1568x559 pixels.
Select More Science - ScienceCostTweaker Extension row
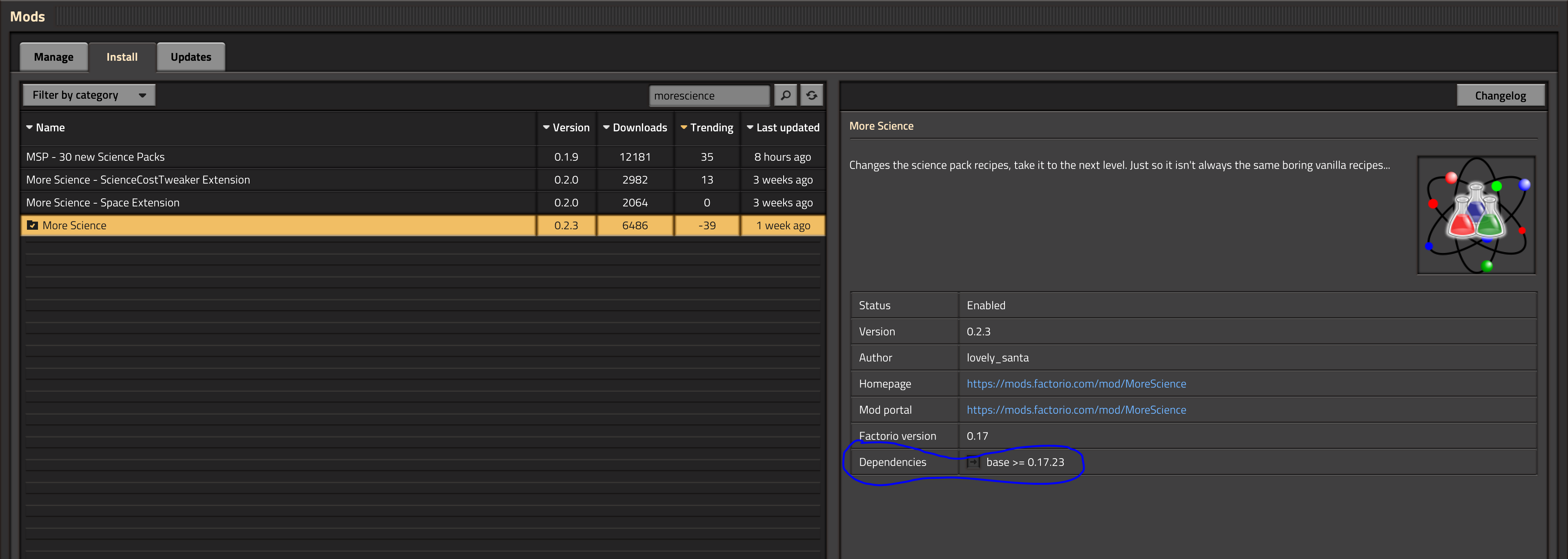tap(423, 180)
